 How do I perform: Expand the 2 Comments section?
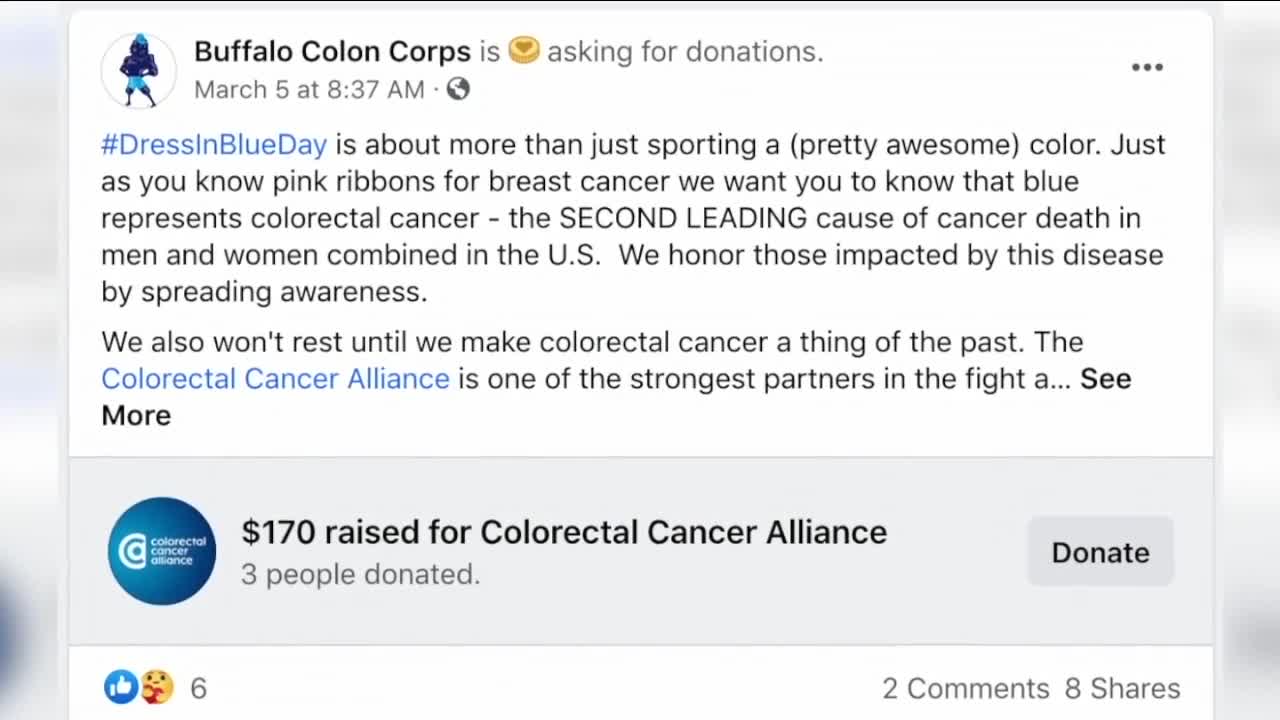[x=965, y=688]
